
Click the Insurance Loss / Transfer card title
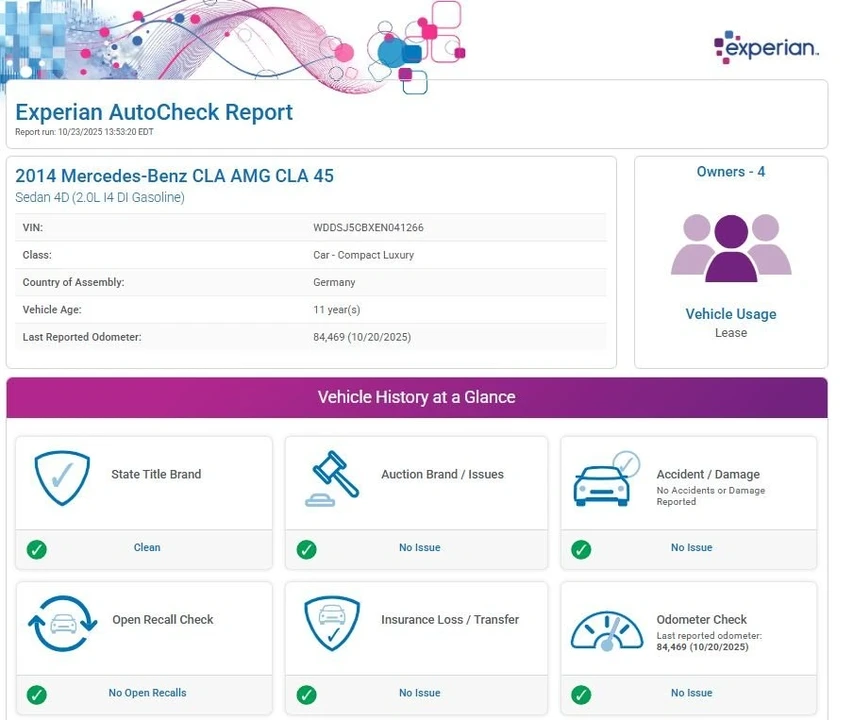(450, 619)
